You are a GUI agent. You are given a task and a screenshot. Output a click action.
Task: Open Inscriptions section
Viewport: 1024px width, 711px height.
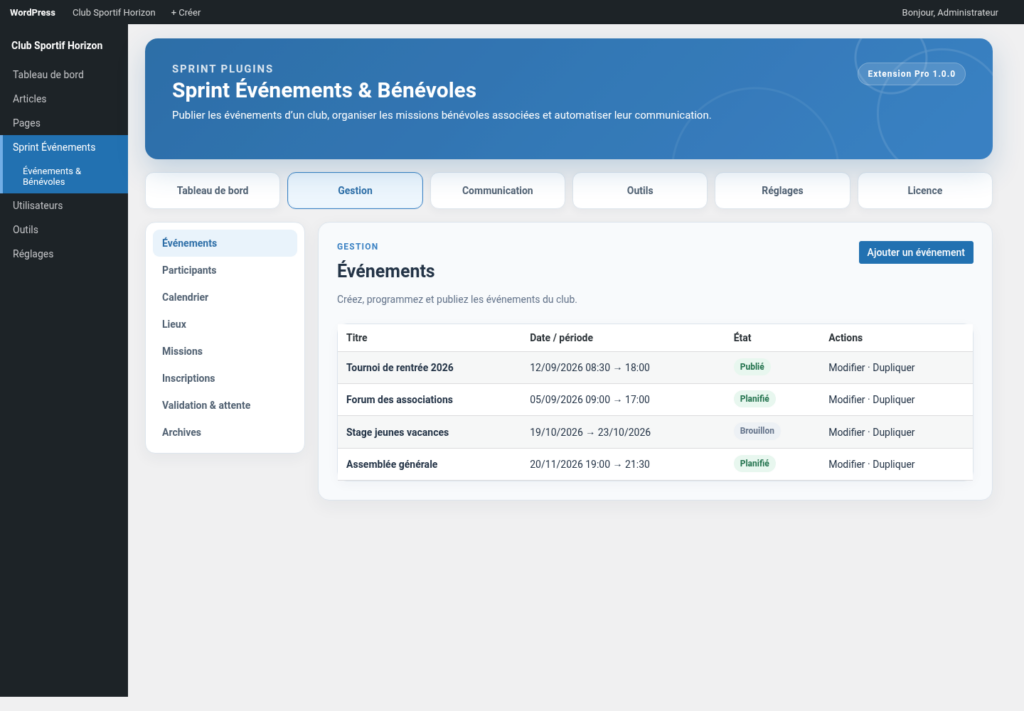(225, 378)
